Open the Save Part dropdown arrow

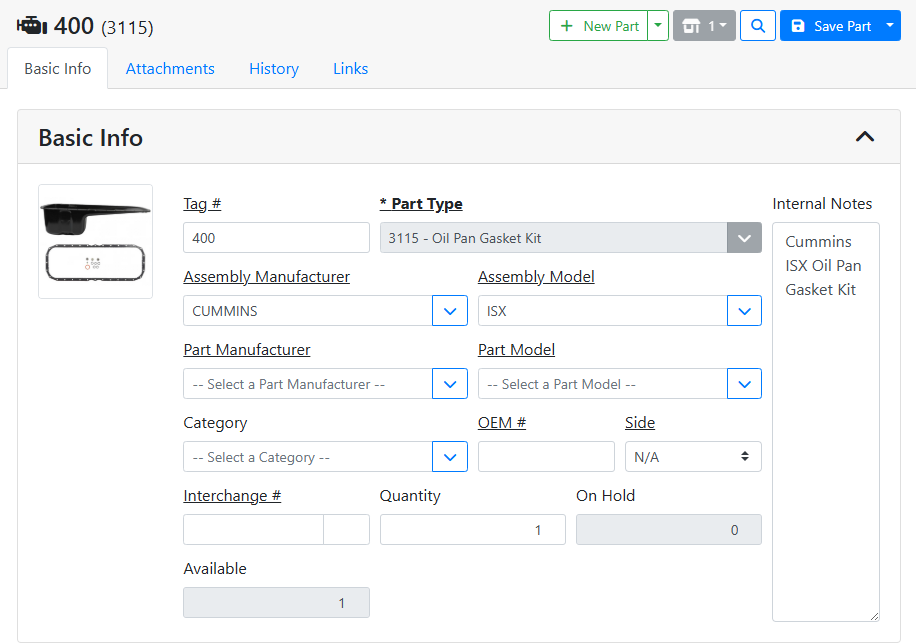click(x=891, y=26)
